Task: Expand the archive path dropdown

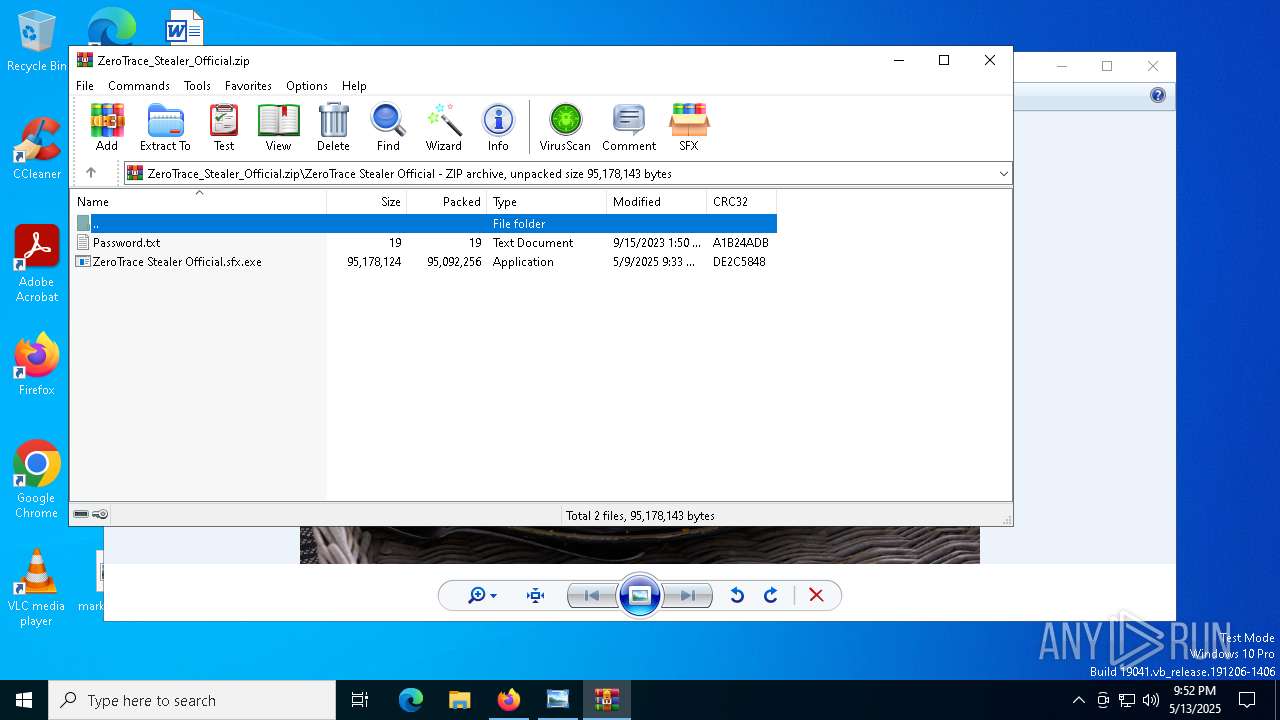Action: click(1003, 174)
